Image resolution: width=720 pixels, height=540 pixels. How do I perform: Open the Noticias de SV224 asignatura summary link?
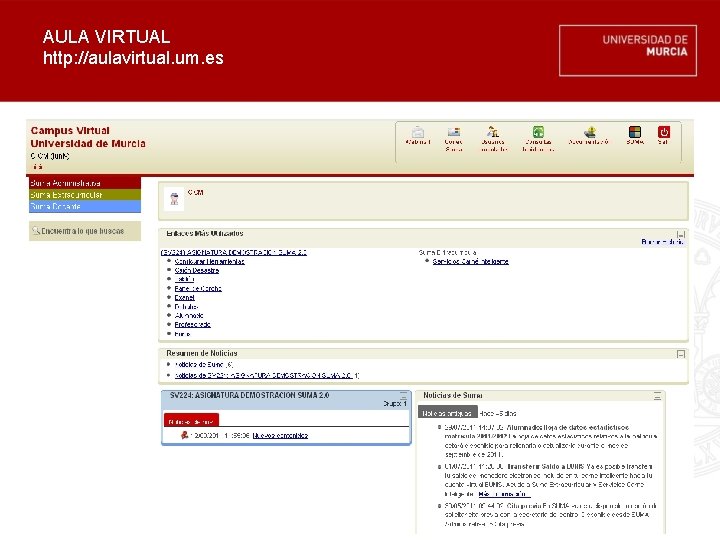pyautogui.click(x=264, y=375)
